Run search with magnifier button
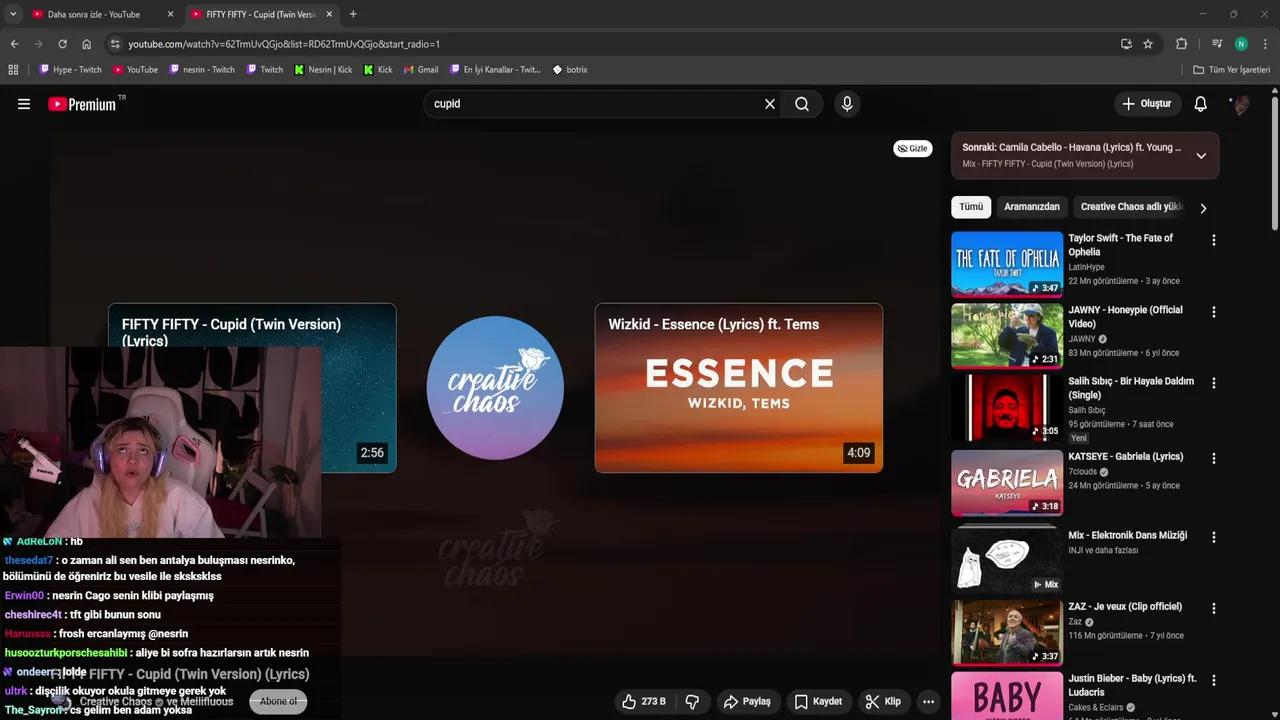1280x720 pixels. click(802, 104)
